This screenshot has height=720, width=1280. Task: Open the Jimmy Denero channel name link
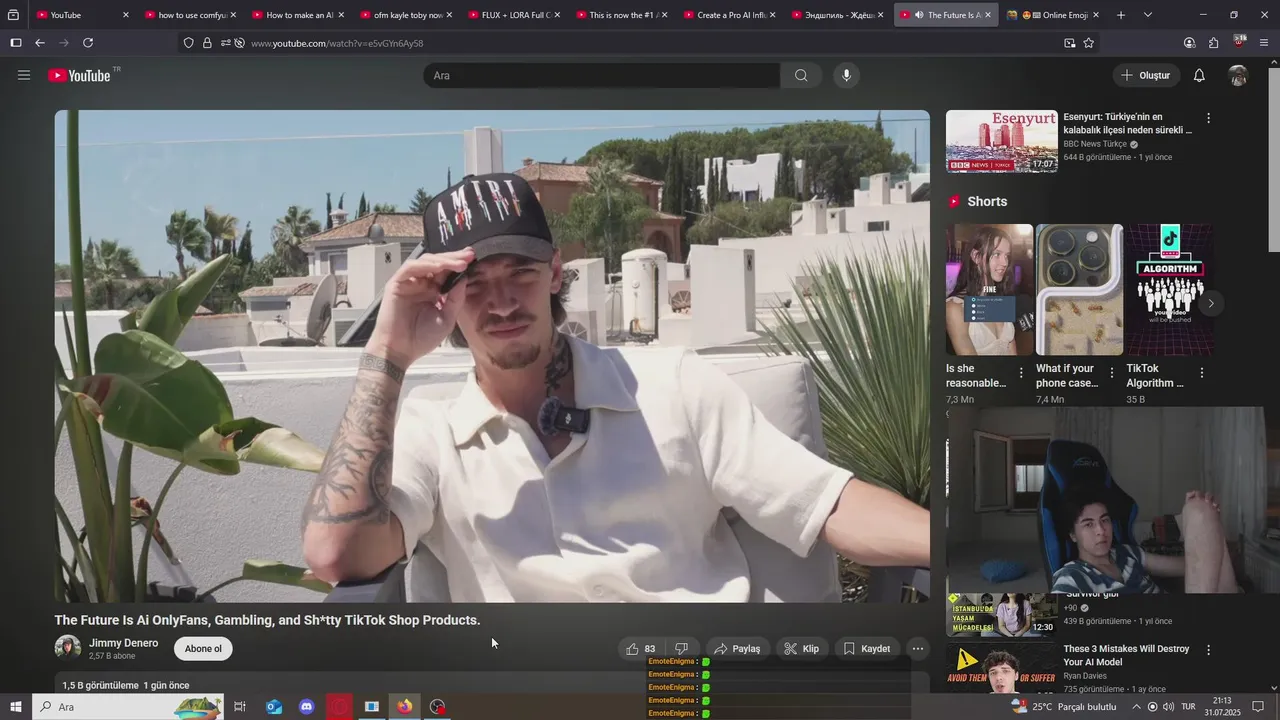pos(123,643)
